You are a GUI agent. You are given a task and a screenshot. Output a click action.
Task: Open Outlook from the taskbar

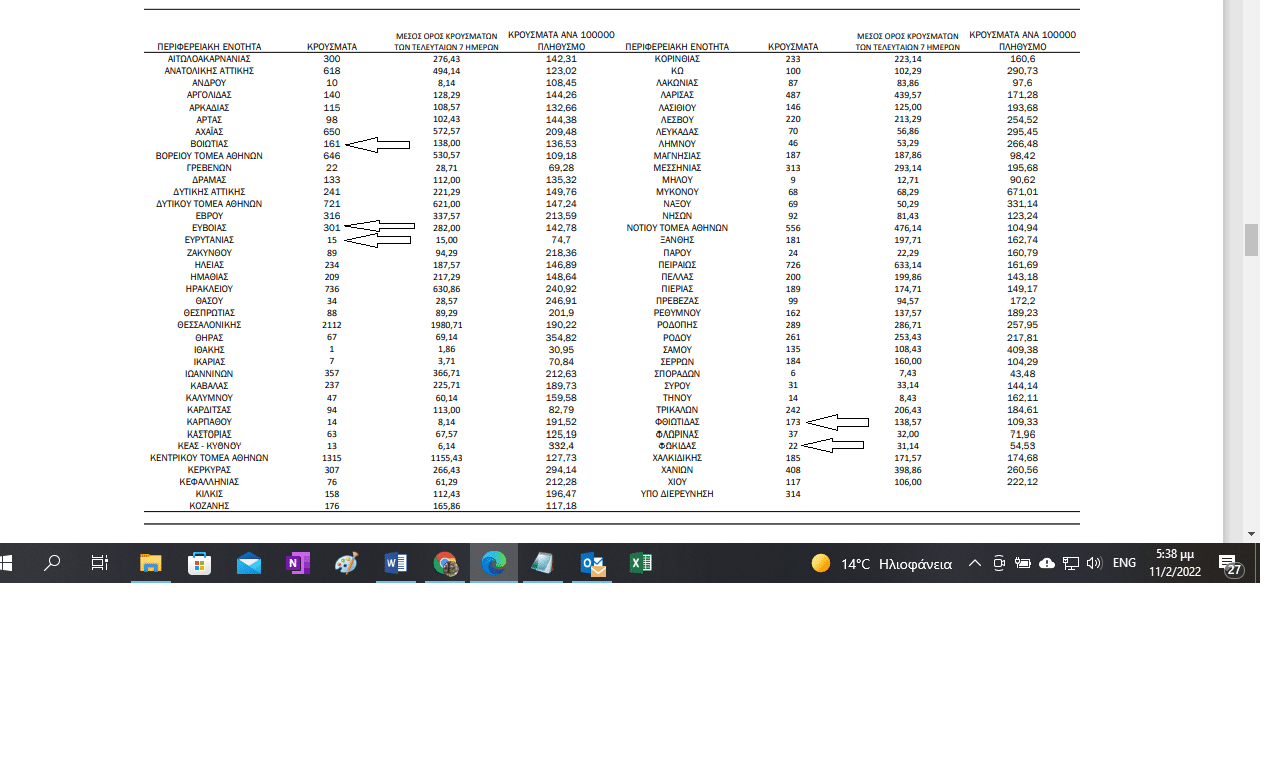click(x=592, y=564)
